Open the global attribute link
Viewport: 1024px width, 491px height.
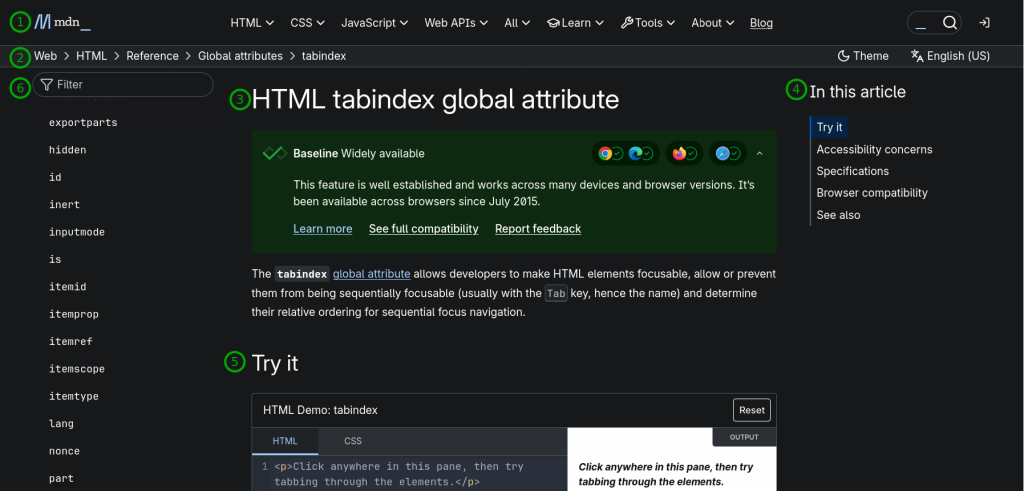(x=372, y=274)
